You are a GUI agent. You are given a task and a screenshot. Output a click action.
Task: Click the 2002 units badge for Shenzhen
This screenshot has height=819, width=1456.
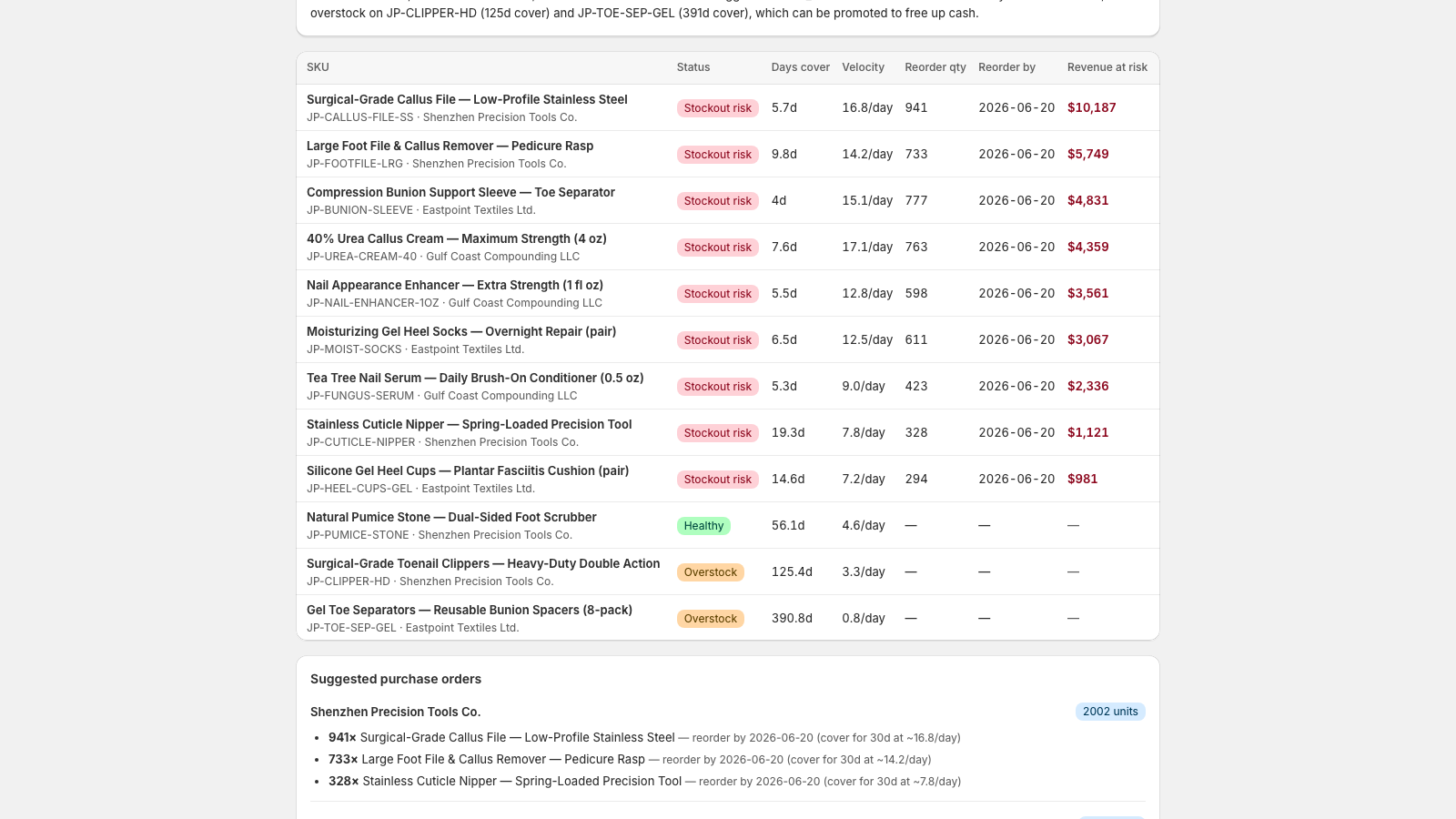[x=1110, y=712]
